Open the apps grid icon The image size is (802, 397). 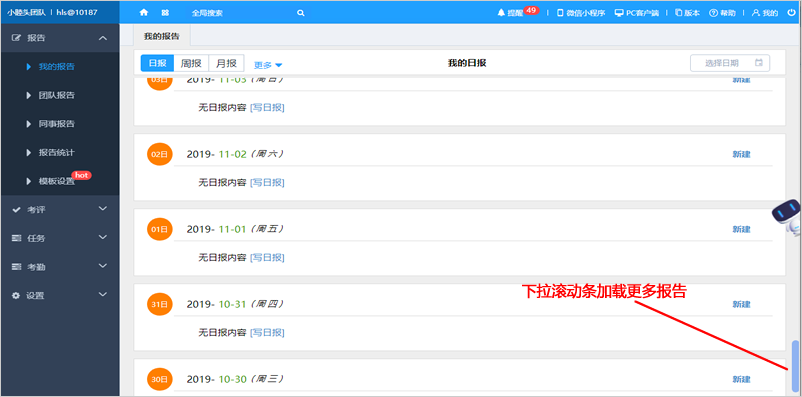click(x=165, y=13)
